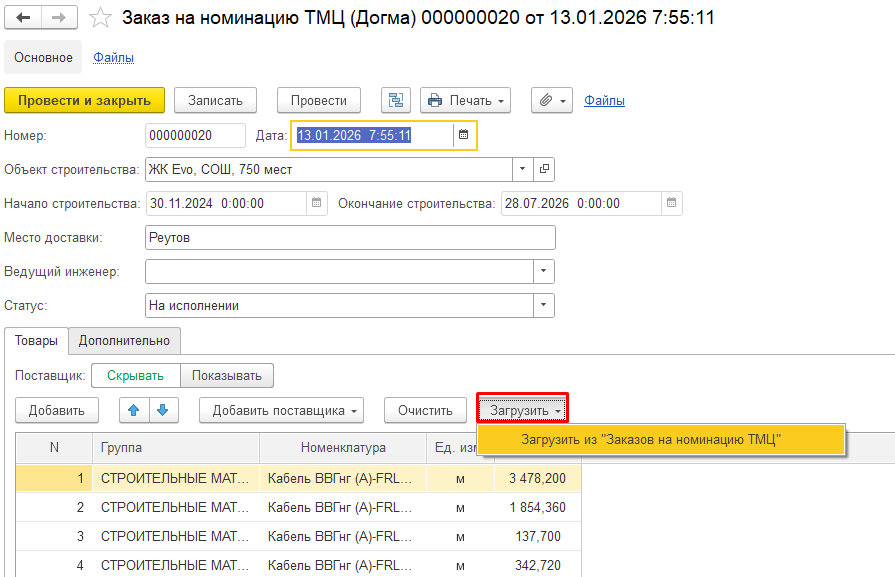The image size is (895, 577).
Task: Move the row up with the blue arrow
Action: [134, 410]
